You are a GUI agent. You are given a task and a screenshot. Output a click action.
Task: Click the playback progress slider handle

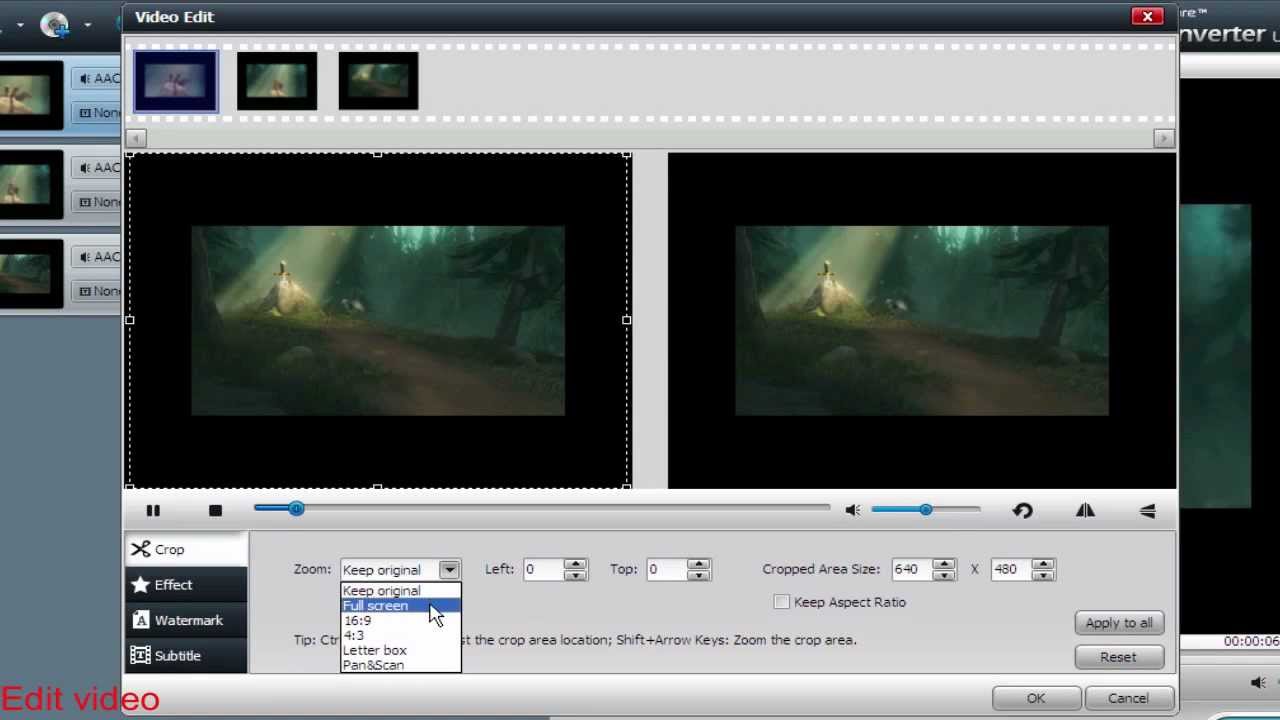pyautogui.click(x=296, y=509)
